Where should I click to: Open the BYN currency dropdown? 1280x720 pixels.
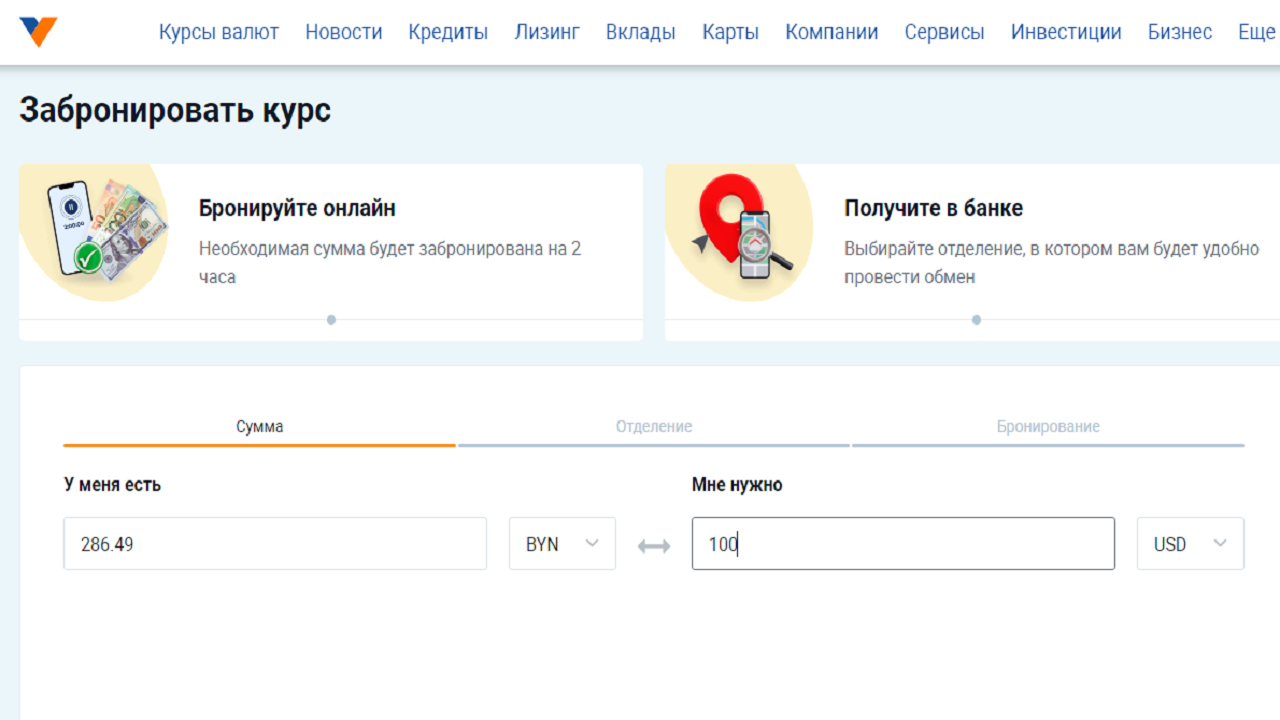tap(562, 544)
